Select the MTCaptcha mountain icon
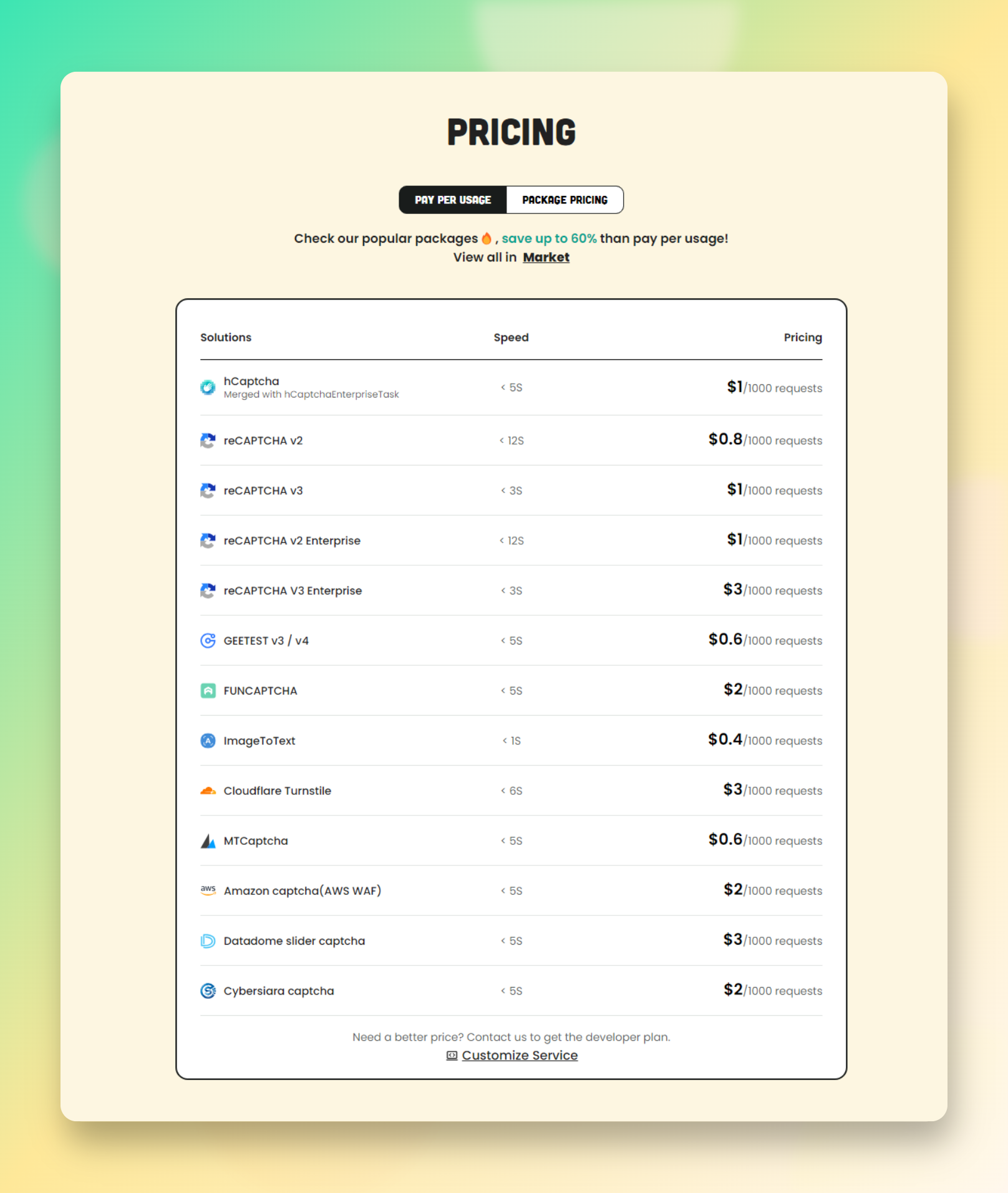The image size is (1008, 1193). tap(208, 840)
